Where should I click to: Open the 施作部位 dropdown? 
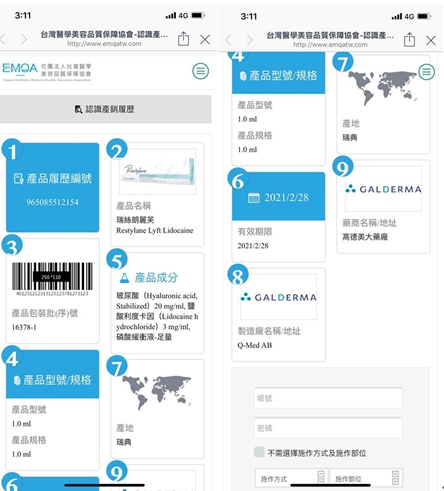coord(366,479)
